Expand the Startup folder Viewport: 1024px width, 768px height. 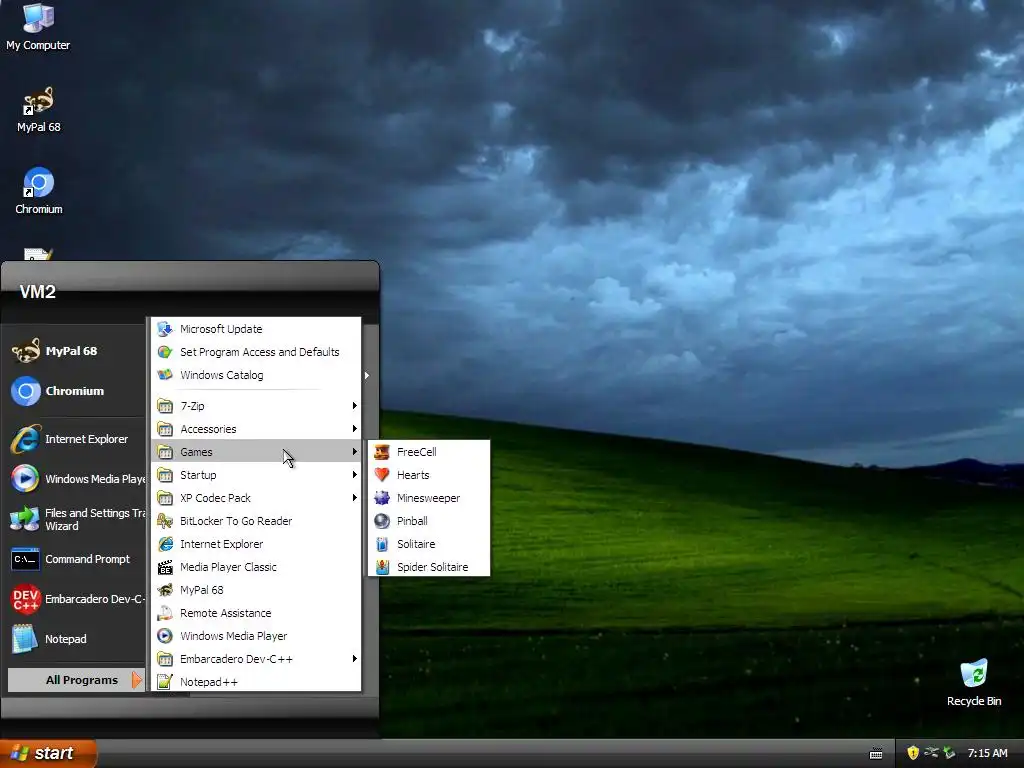256,475
